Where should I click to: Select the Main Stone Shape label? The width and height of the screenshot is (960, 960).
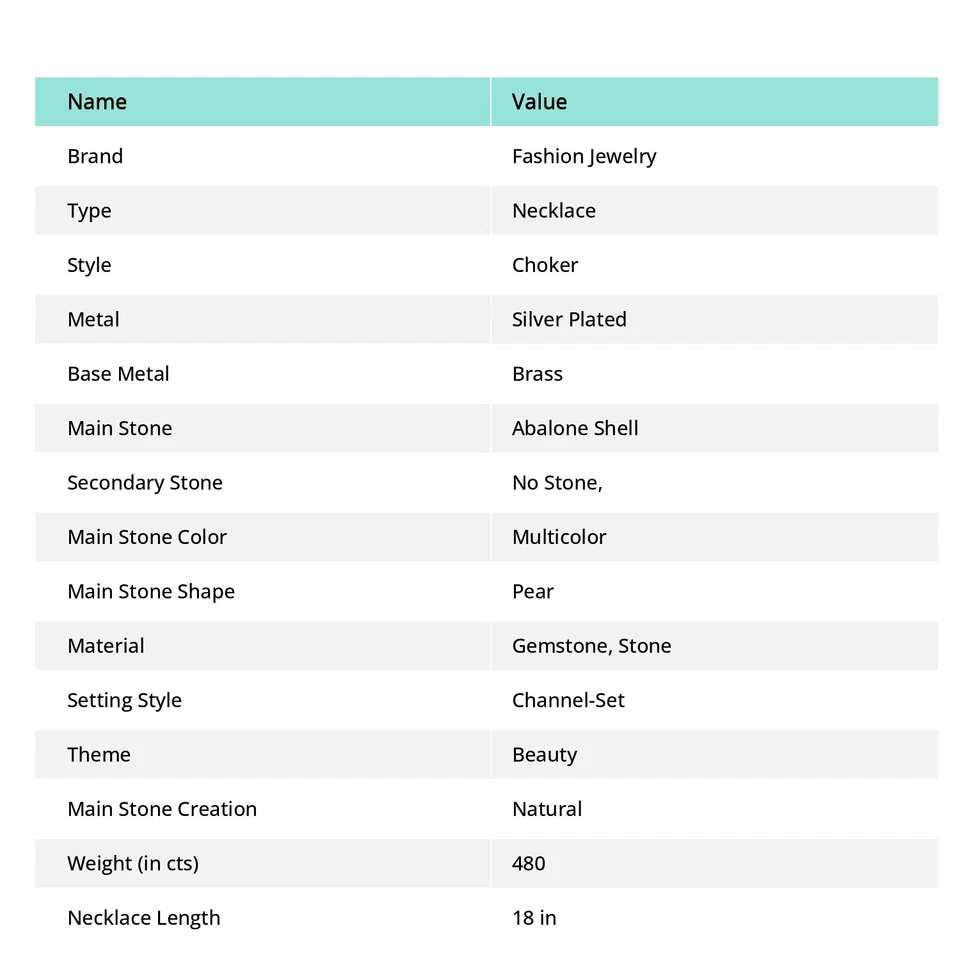151,591
